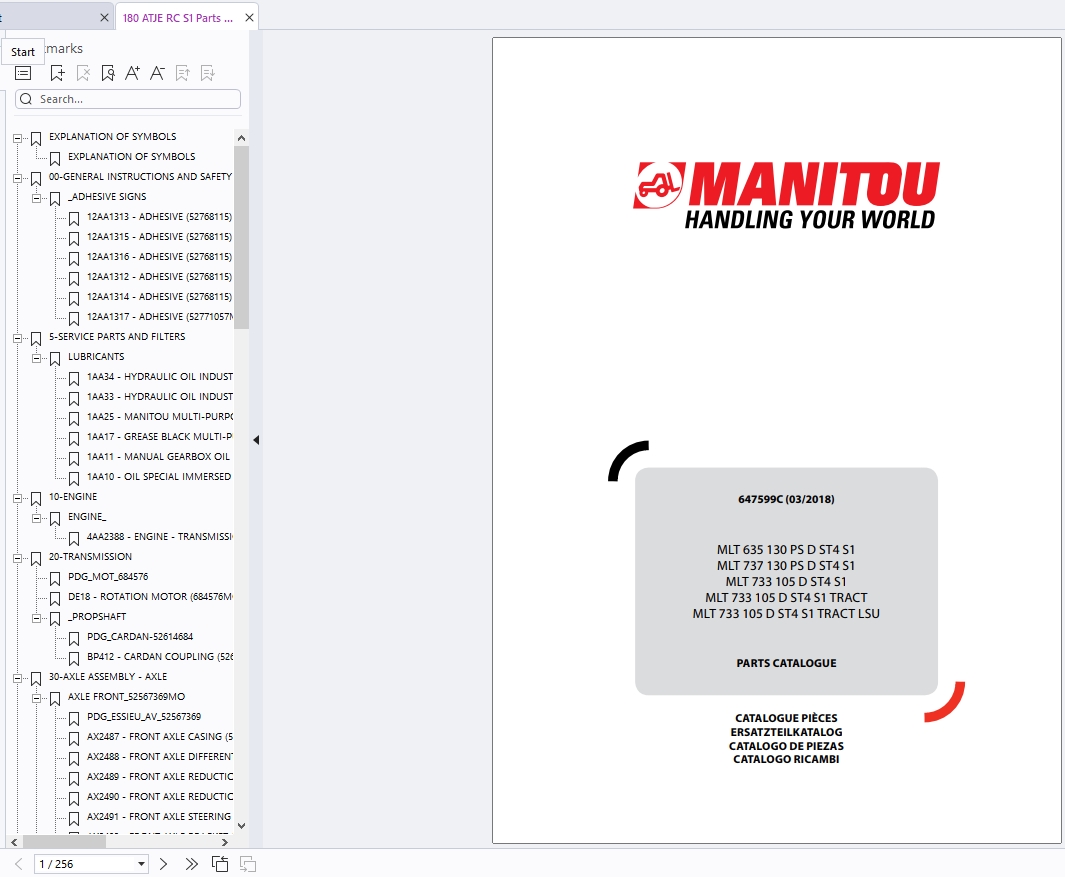Viewport: 1065px width, 877px height.
Task: Open bookmark AX2491 - FRONT AXLE STEERING
Action: tap(158, 817)
